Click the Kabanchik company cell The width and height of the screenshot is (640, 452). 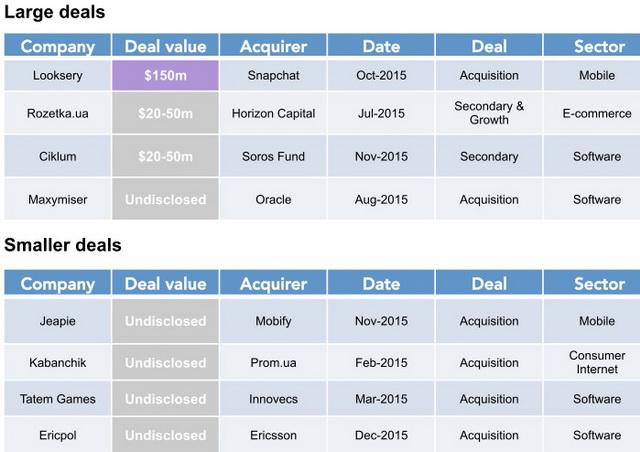(x=57, y=363)
